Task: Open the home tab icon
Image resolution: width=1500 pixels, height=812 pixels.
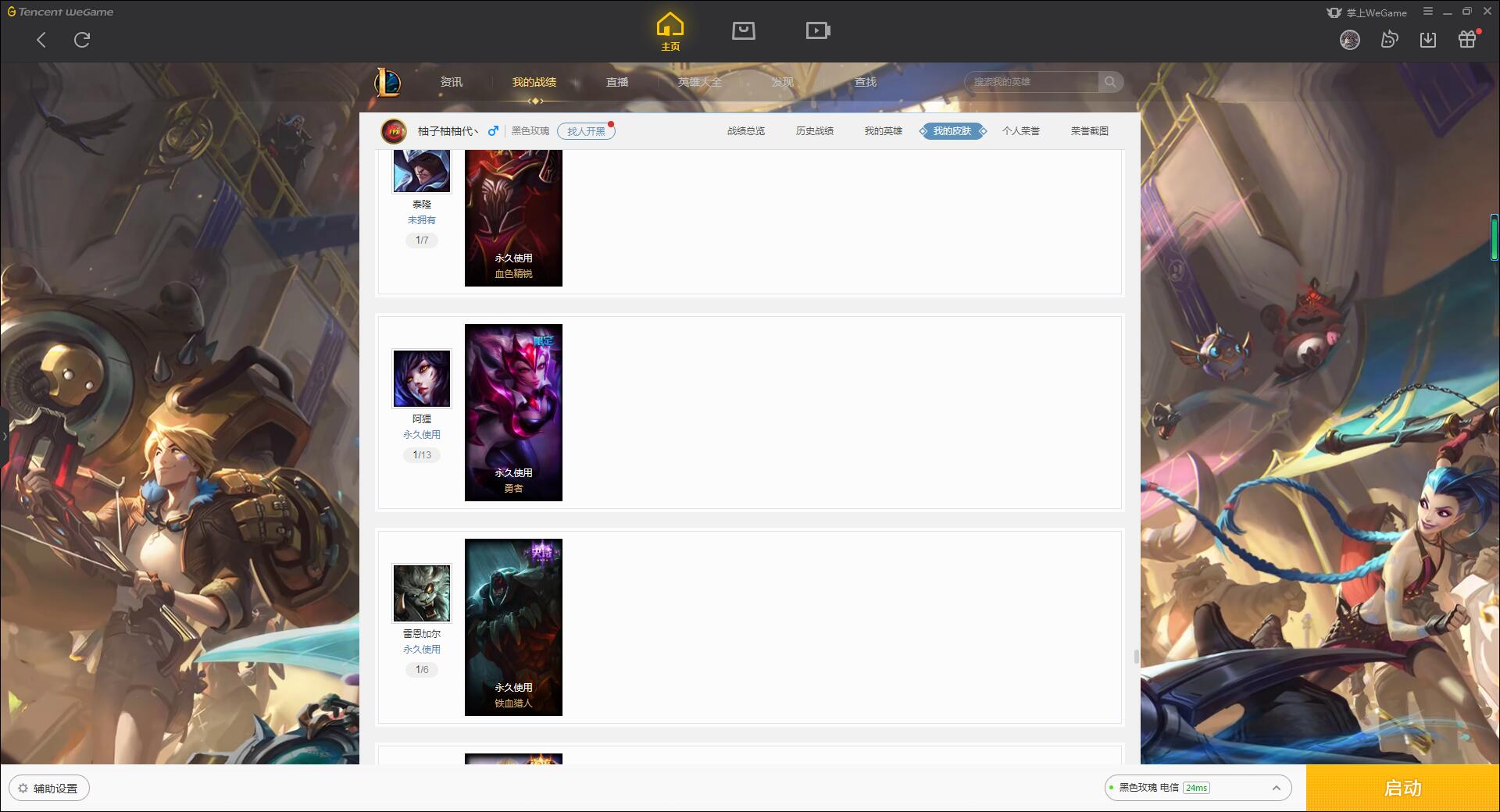Action: coord(670,31)
